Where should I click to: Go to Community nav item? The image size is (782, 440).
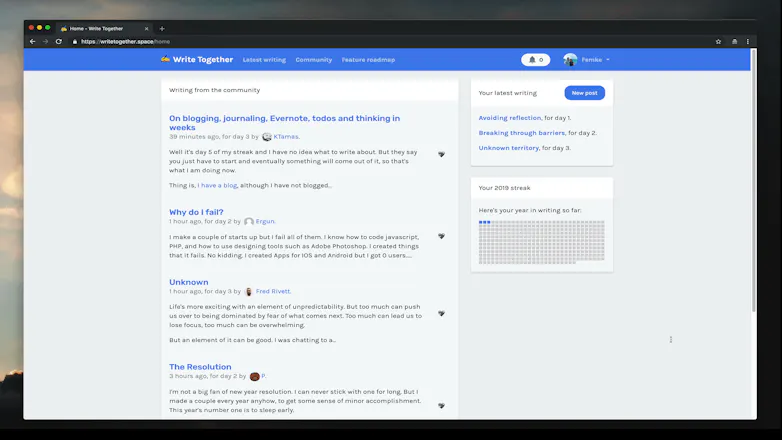tap(314, 60)
